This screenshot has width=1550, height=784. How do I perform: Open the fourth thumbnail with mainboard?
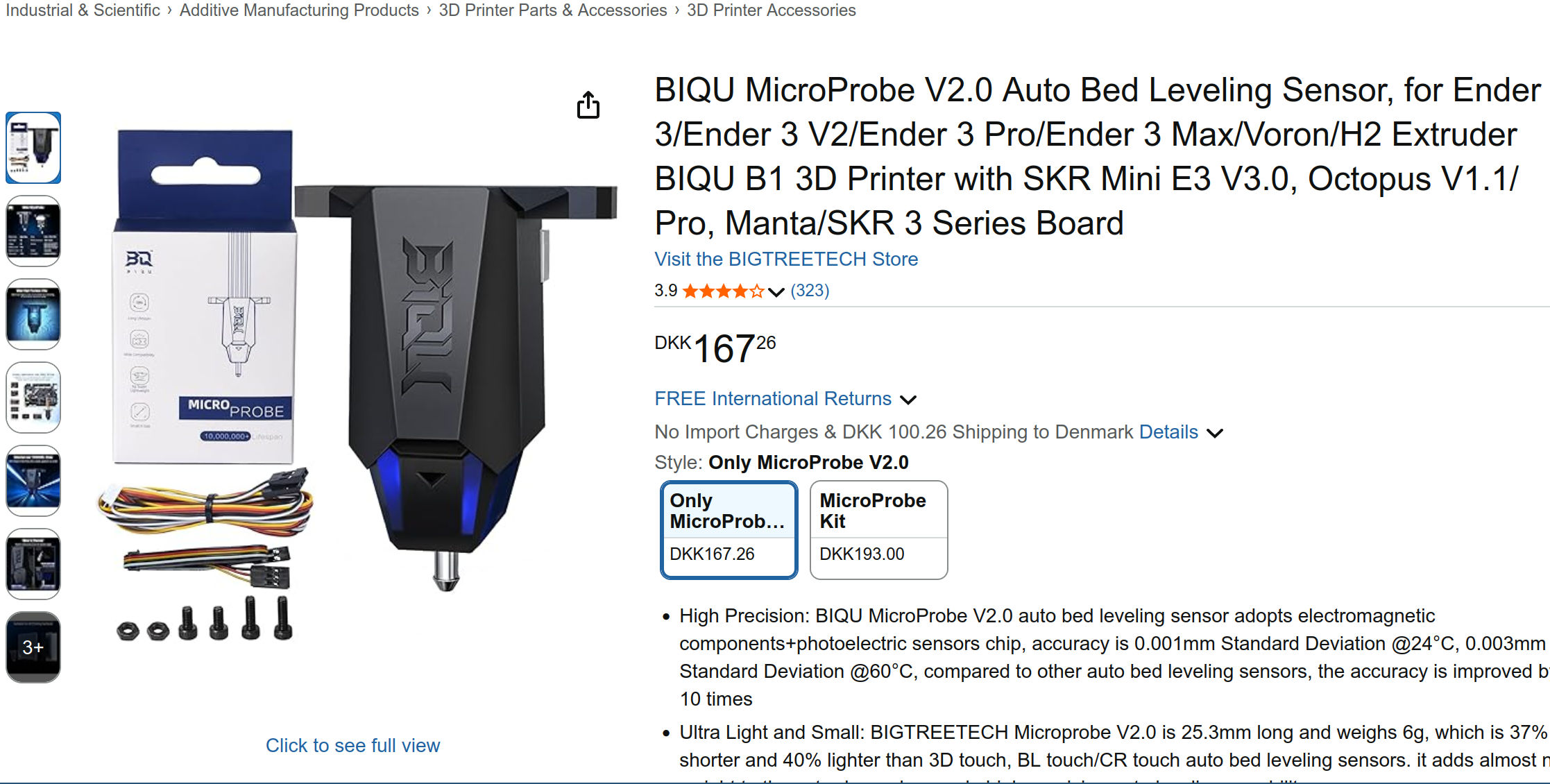[33, 398]
